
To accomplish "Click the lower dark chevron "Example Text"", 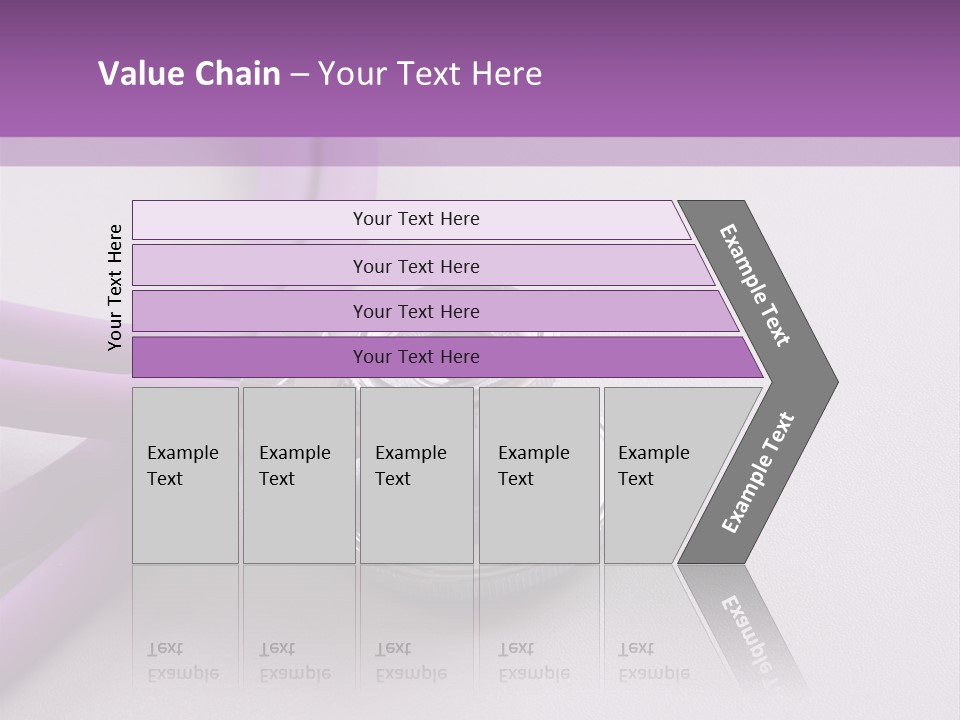I will pyautogui.click(x=758, y=473).
